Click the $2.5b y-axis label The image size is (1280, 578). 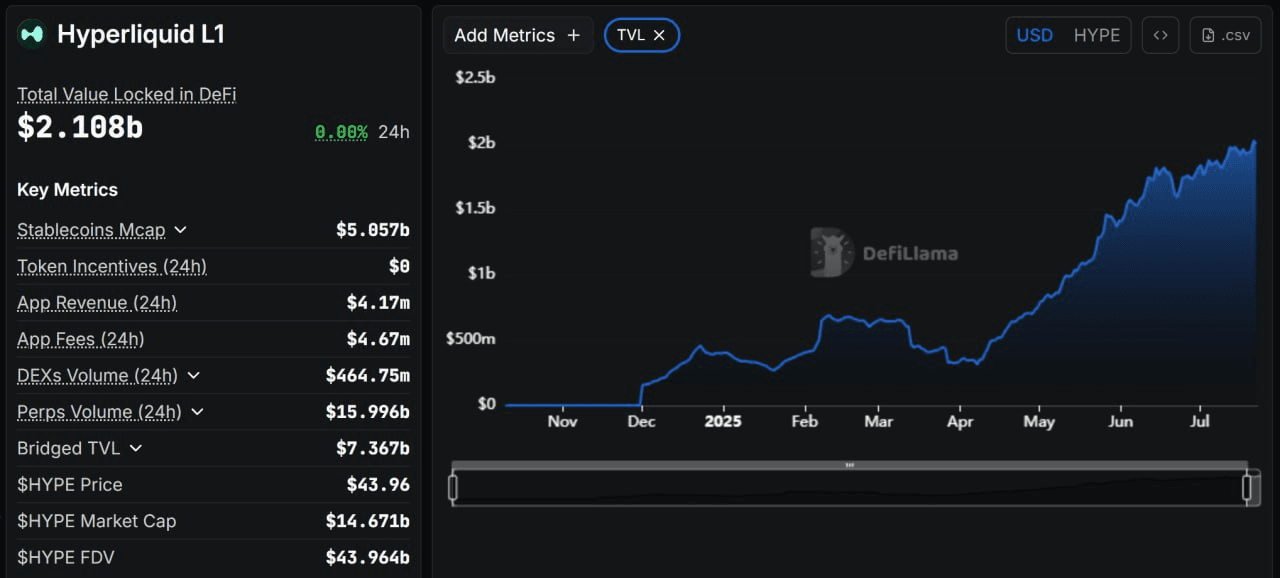click(x=475, y=76)
